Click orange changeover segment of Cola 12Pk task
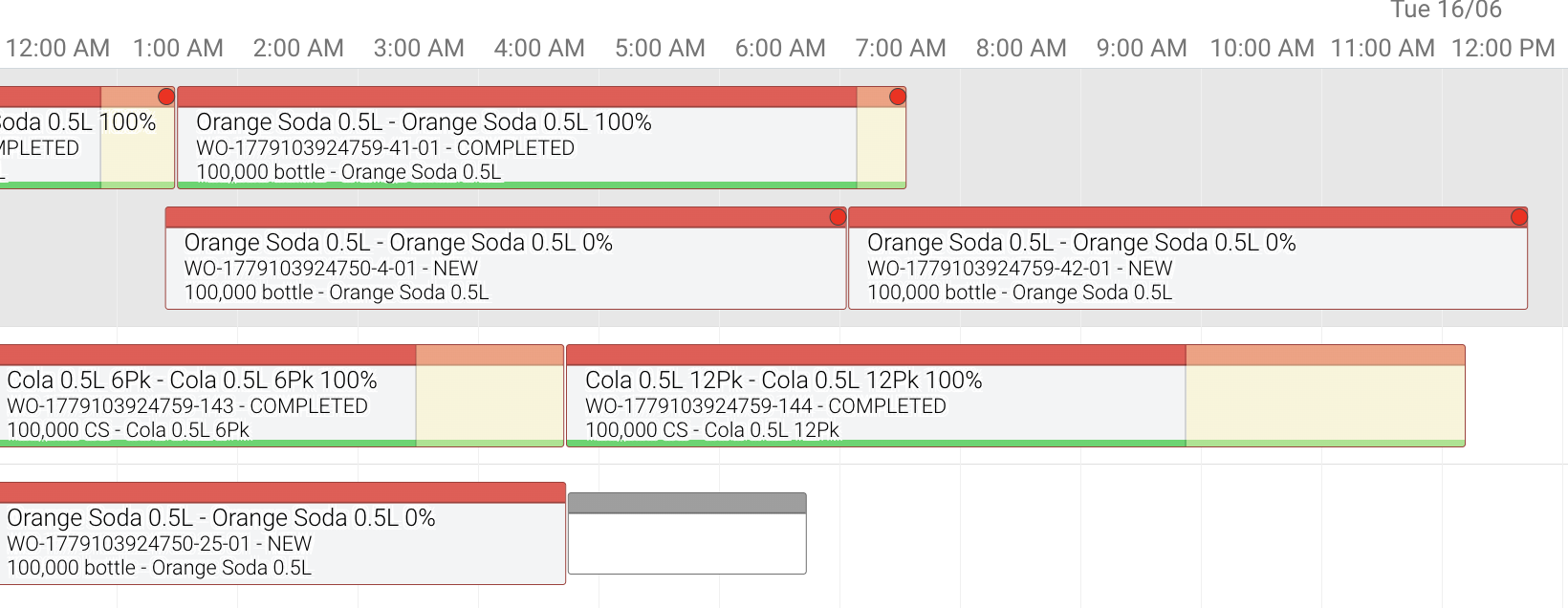The width and height of the screenshot is (1568, 608). [x=1325, y=356]
